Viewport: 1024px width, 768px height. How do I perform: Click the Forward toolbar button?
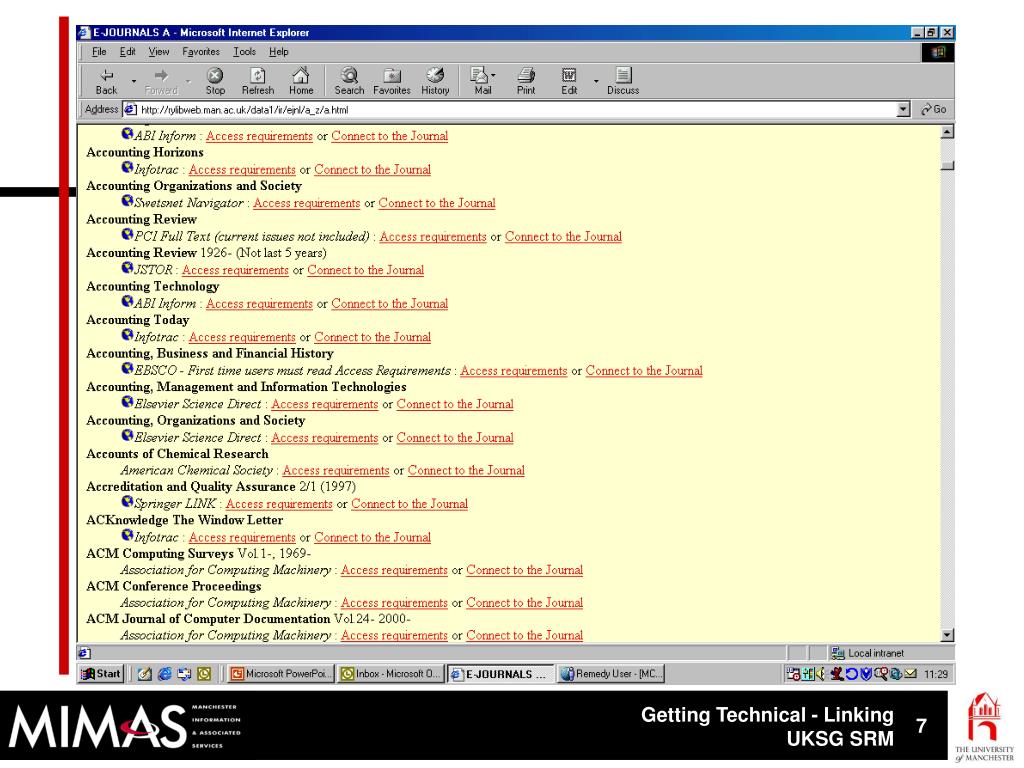pos(161,81)
